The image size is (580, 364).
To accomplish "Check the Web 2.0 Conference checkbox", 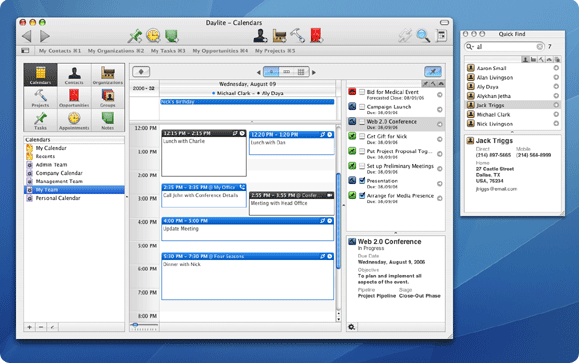I will point(362,122).
